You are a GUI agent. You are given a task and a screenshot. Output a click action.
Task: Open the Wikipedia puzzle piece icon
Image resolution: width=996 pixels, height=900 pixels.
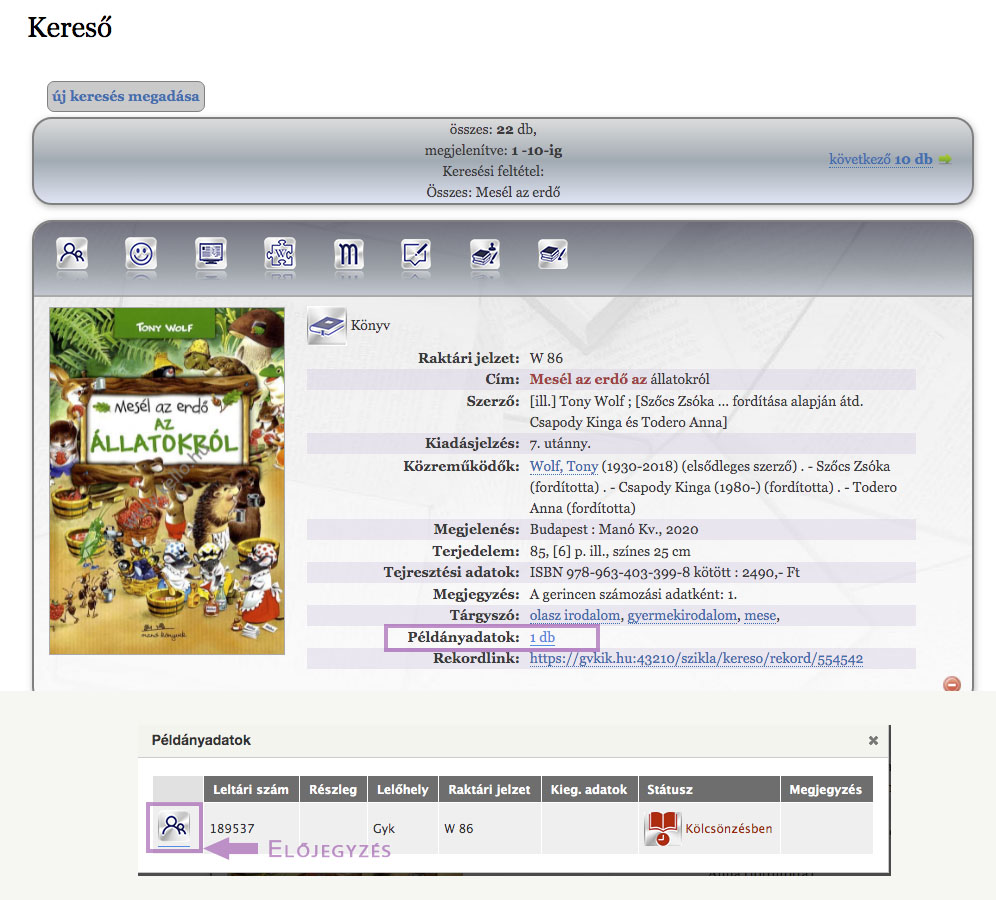pyautogui.click(x=279, y=253)
